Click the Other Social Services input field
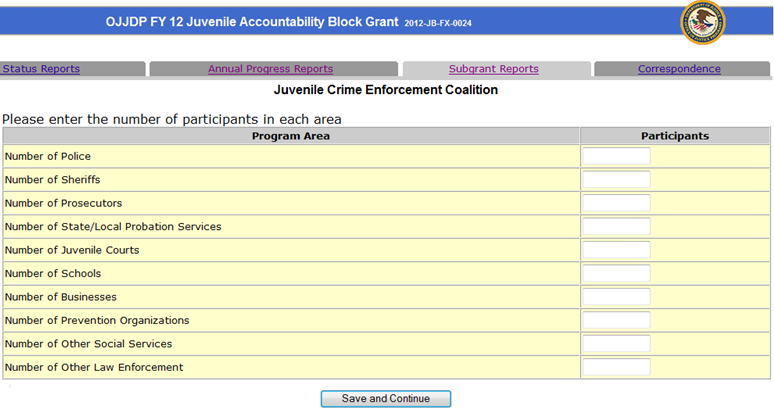 pyautogui.click(x=616, y=344)
